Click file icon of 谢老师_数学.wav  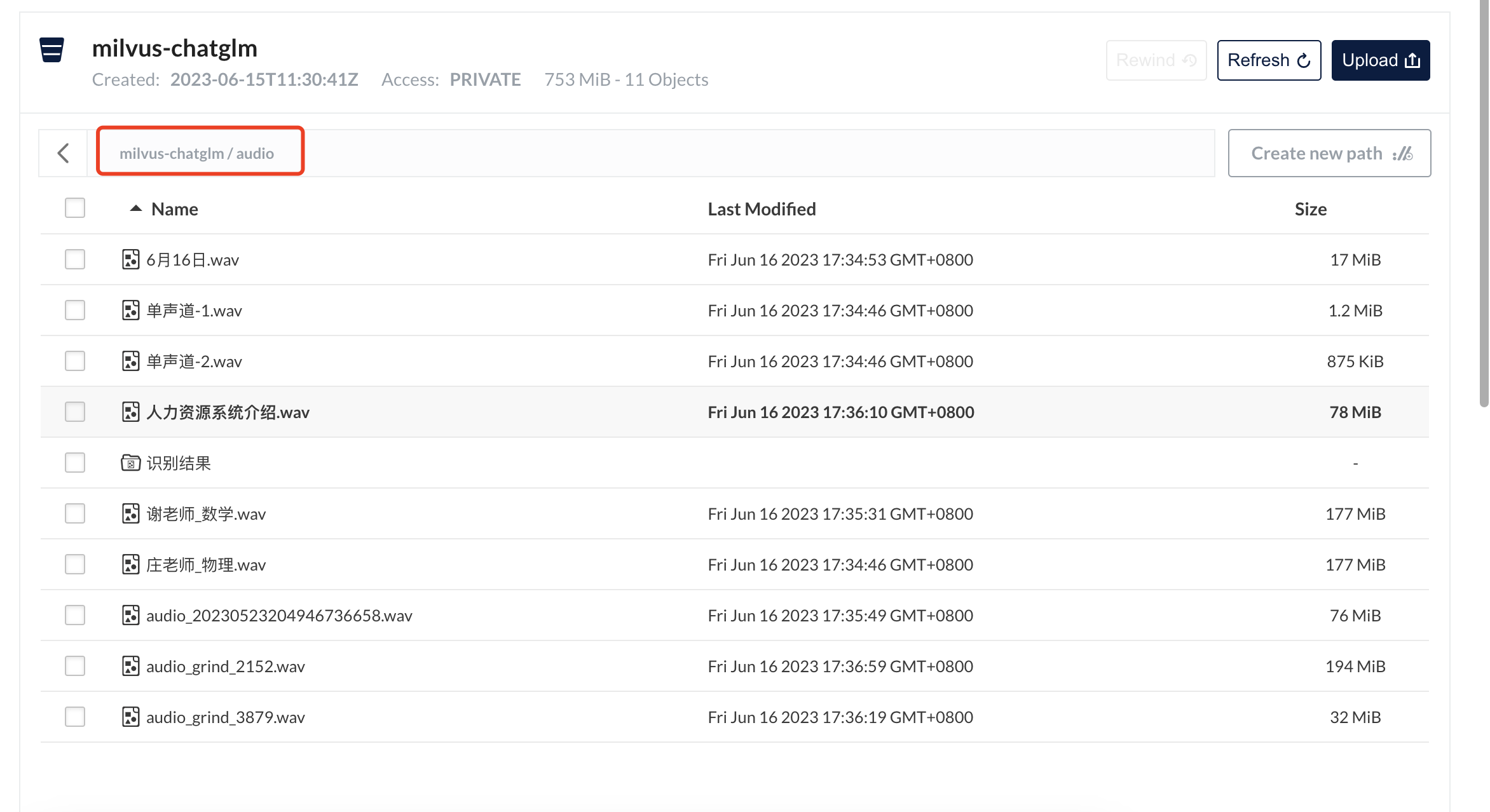(x=130, y=513)
